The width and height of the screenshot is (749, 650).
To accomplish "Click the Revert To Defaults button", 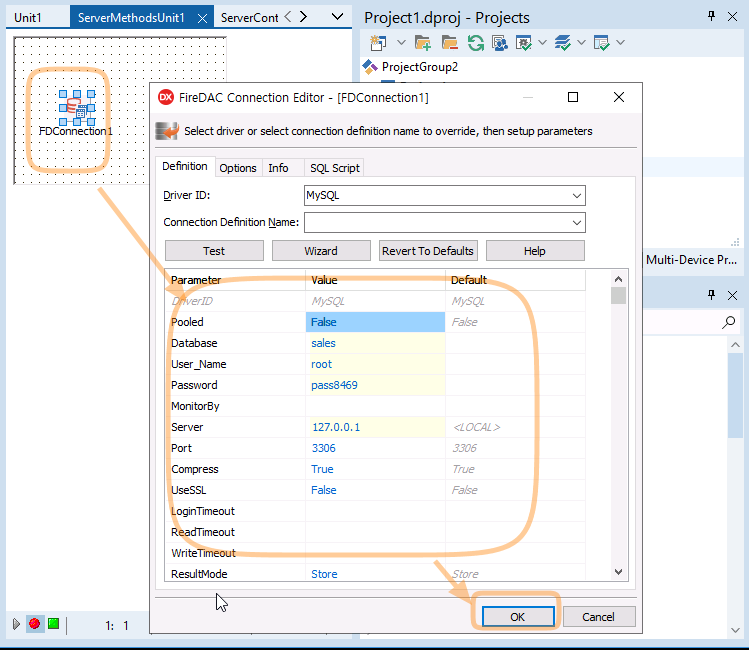I will (x=428, y=251).
